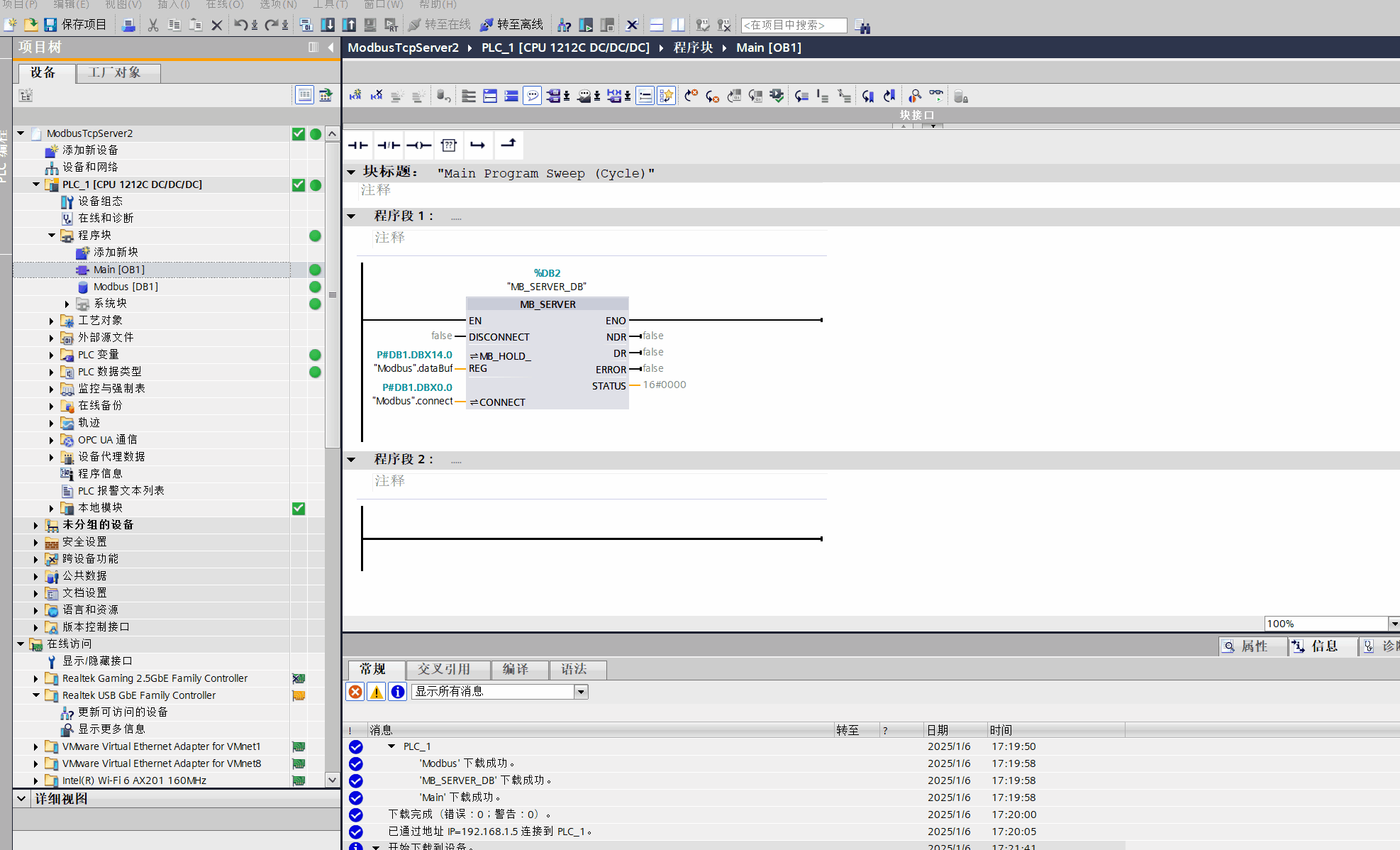Click the binoculars search icon
The width and height of the screenshot is (1400, 850).
tap(862, 26)
